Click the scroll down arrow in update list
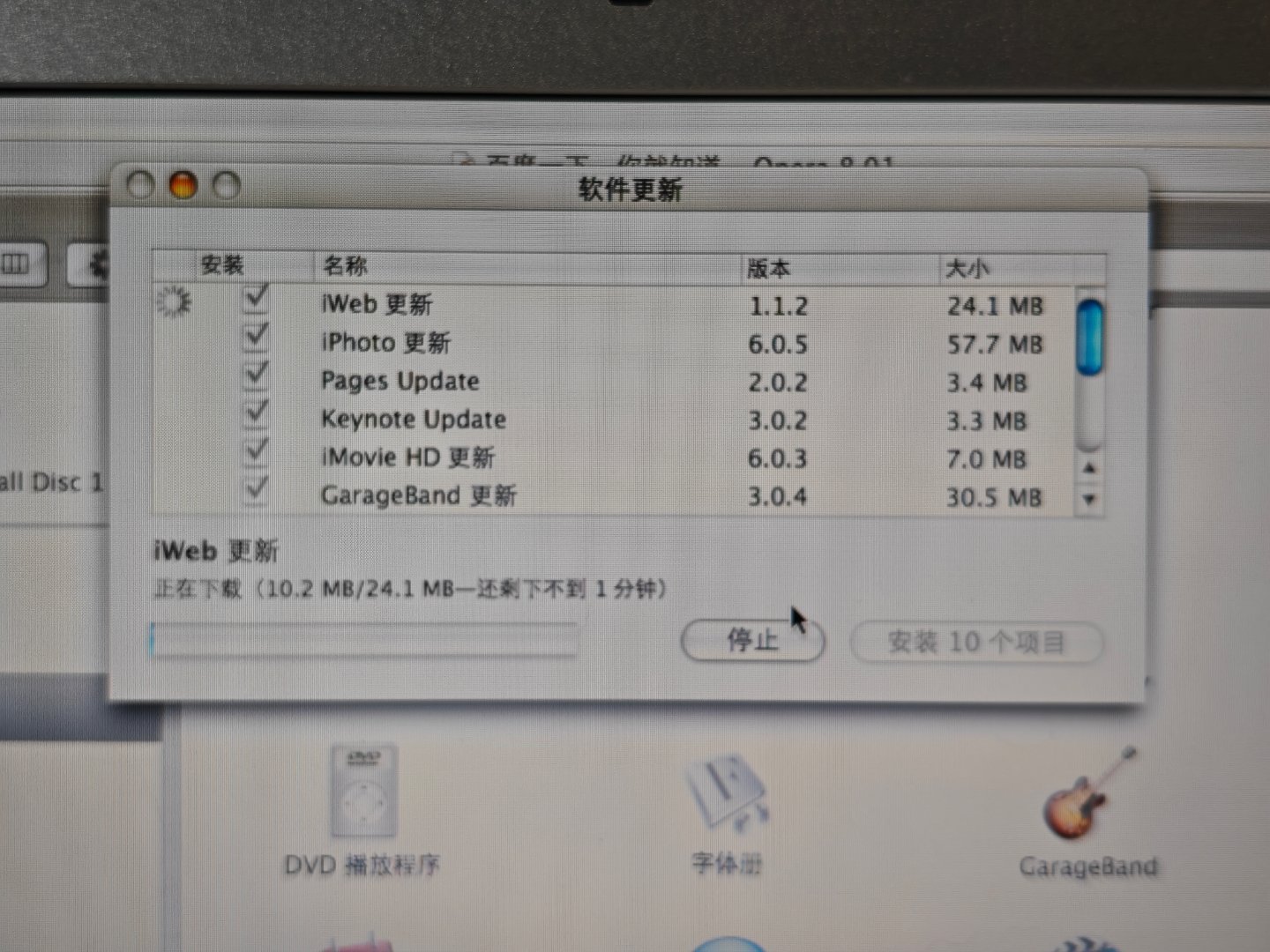Screen dimensions: 1270x952 pyautogui.click(x=1090, y=499)
